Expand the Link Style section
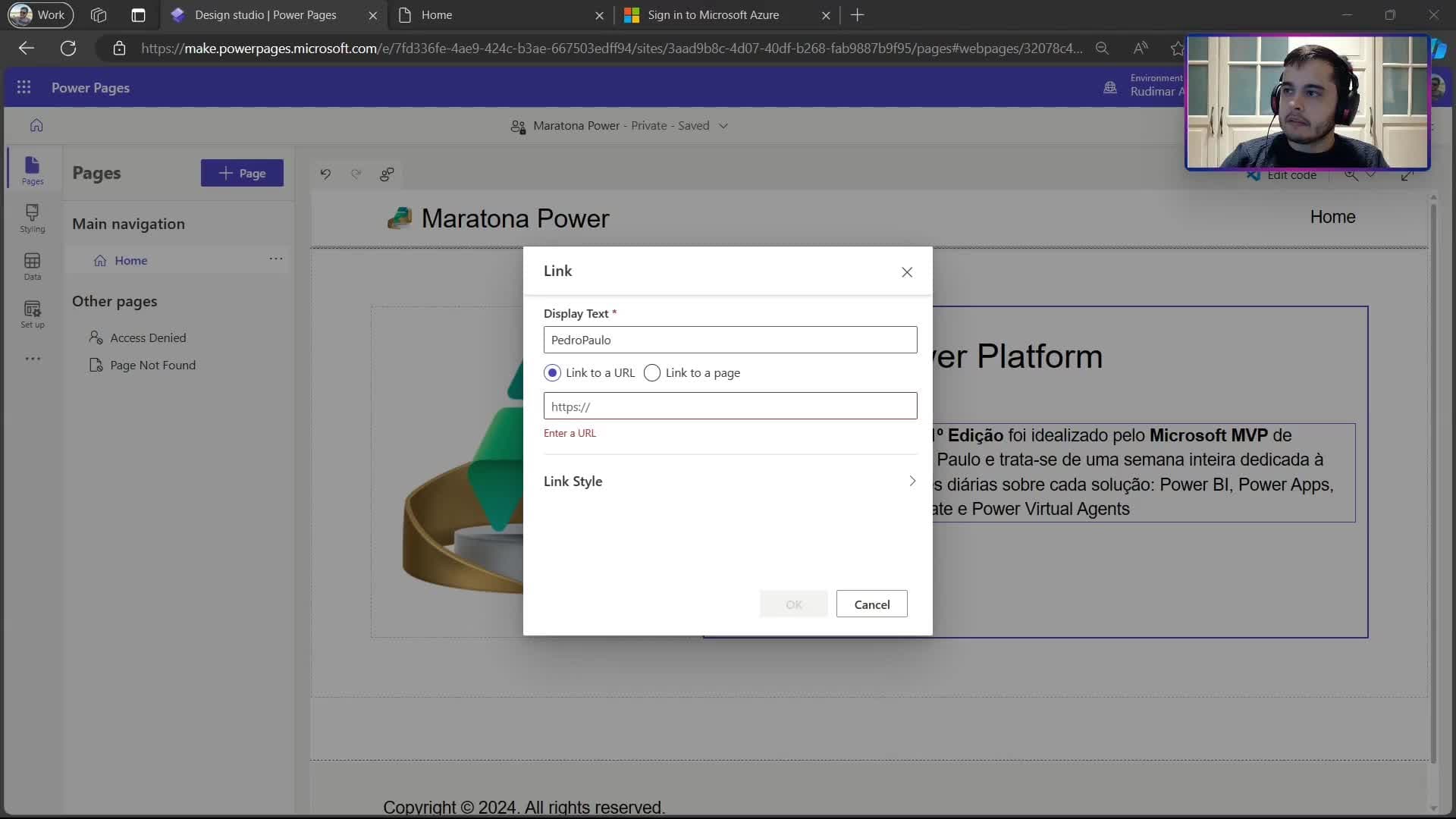The height and width of the screenshot is (819, 1456). pos(730,482)
